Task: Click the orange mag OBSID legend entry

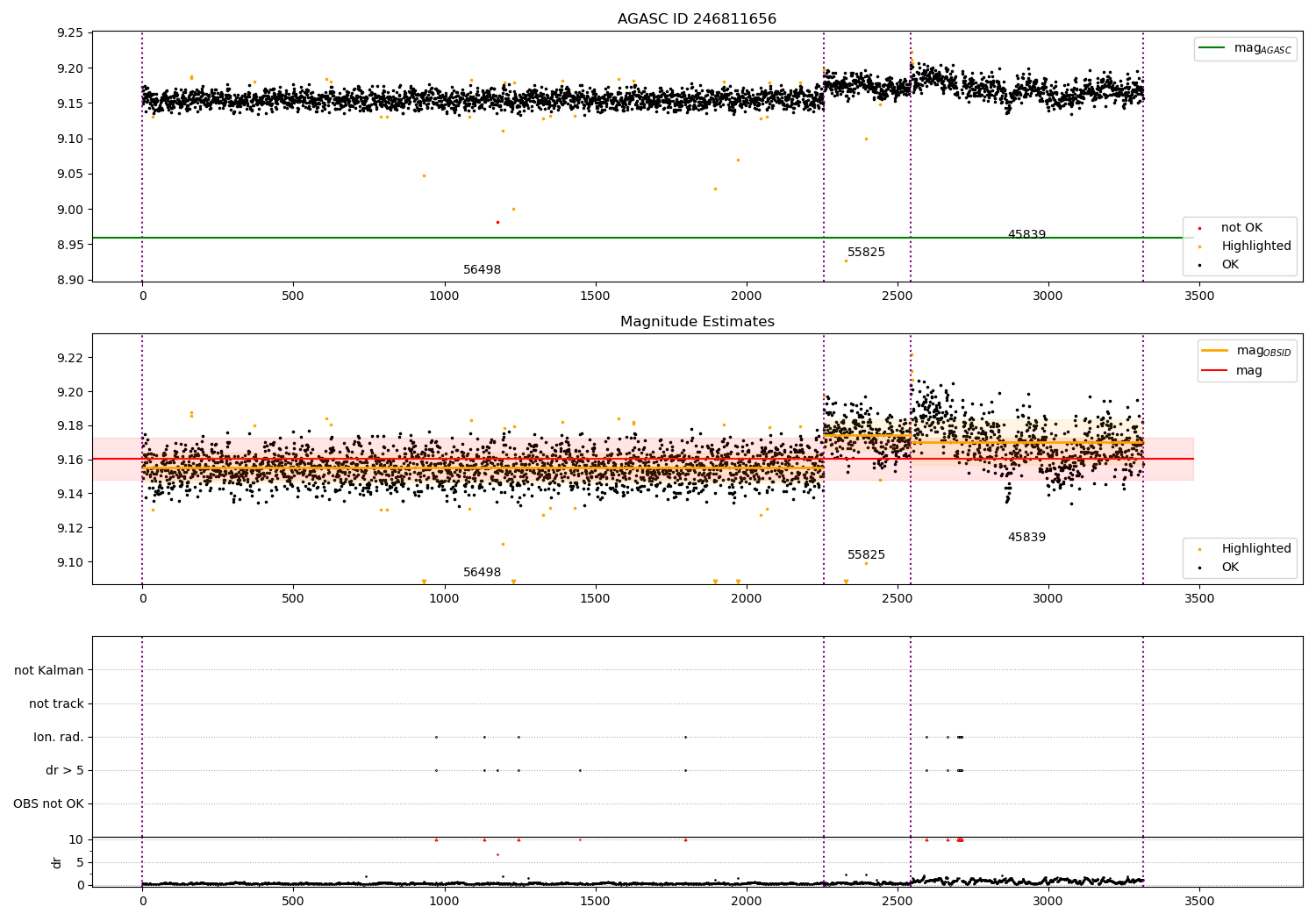Action: click(1247, 351)
